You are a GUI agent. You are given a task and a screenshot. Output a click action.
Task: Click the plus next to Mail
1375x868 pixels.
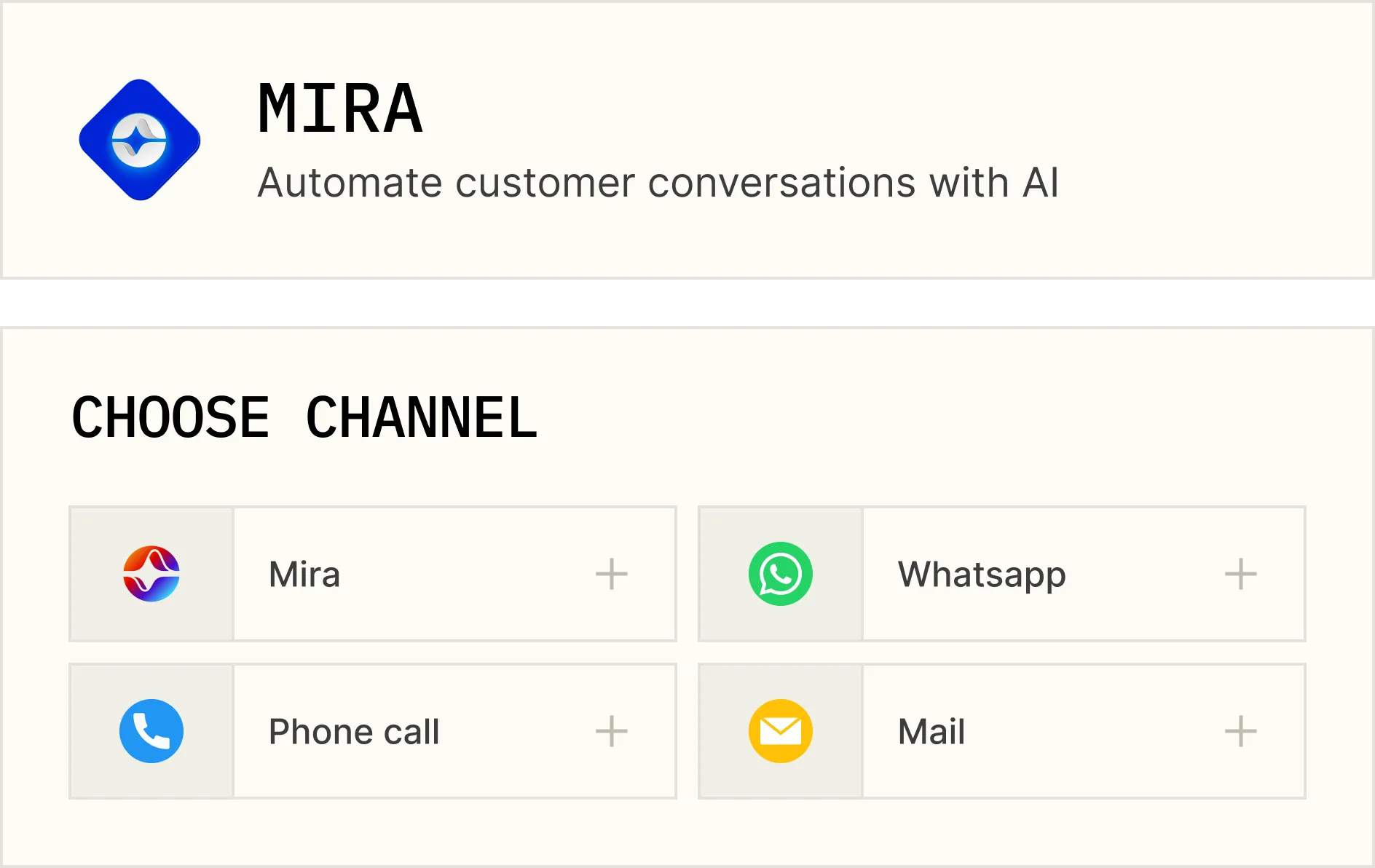(1241, 731)
